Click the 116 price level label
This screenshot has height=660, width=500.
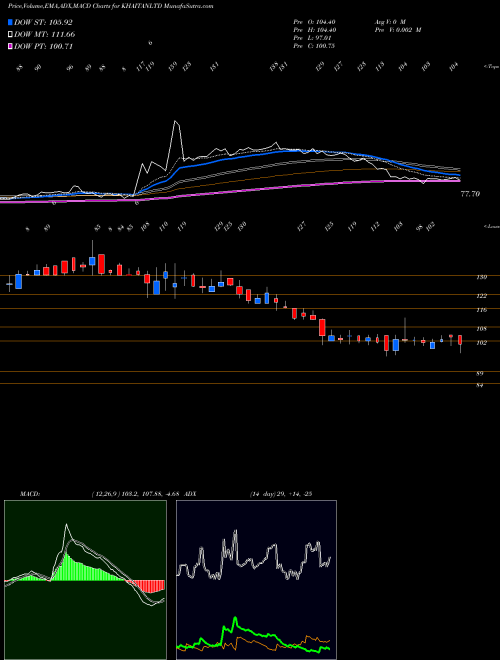481,310
